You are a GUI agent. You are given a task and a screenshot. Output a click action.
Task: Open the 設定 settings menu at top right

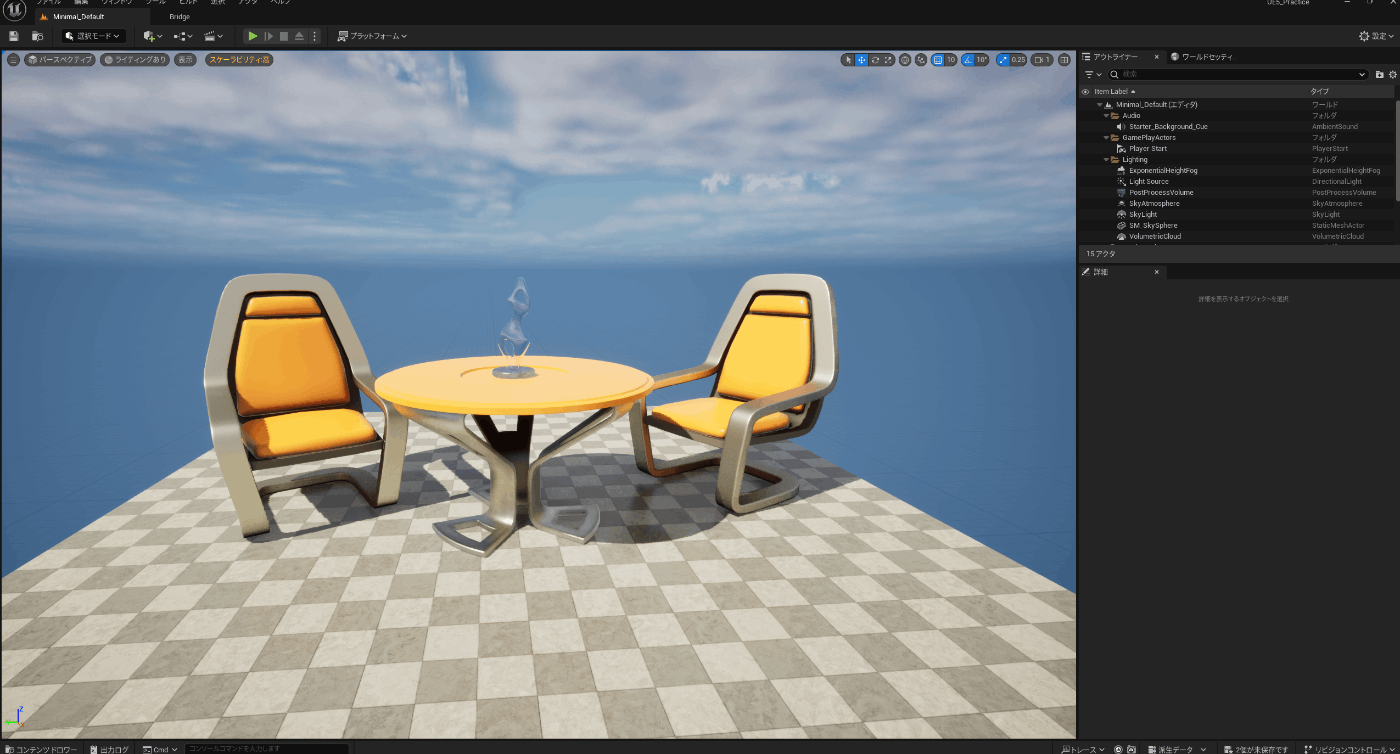tap(1377, 36)
